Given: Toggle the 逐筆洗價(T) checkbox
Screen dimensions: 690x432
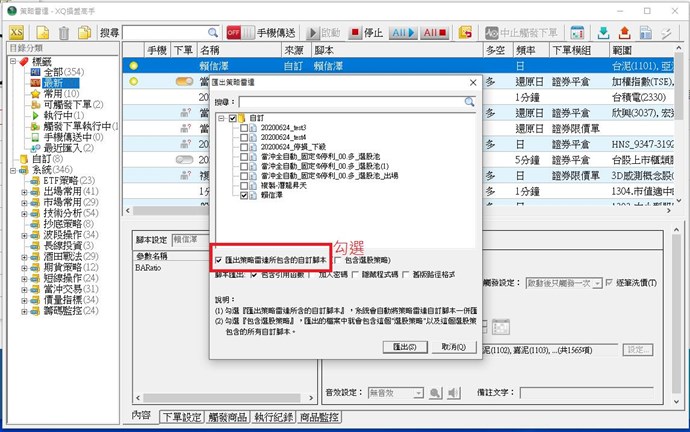Looking at the screenshot, I should click(609, 283).
